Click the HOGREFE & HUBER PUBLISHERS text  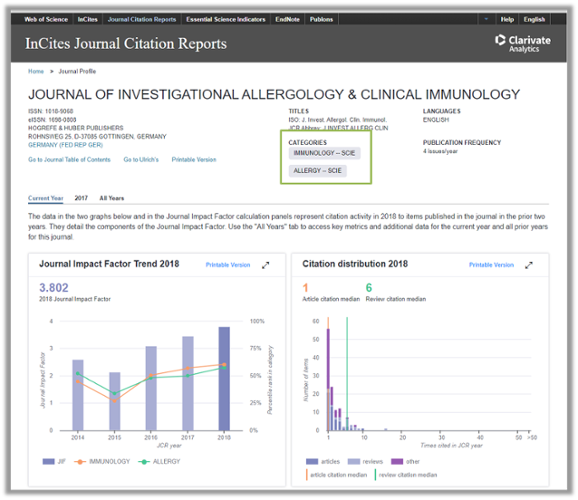point(76,128)
